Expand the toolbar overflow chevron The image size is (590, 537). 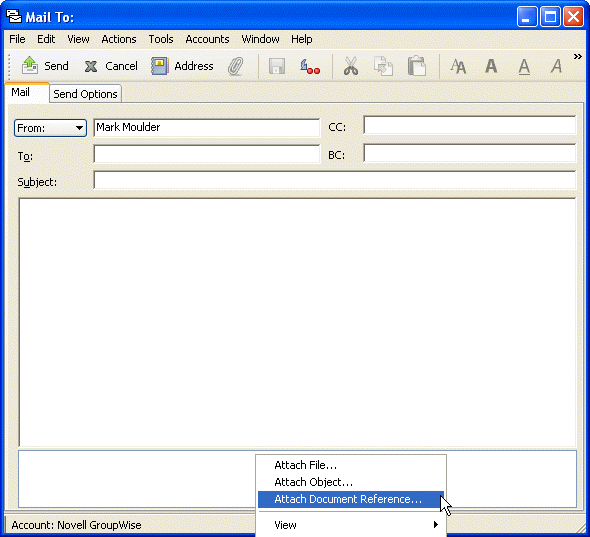[x=578, y=56]
